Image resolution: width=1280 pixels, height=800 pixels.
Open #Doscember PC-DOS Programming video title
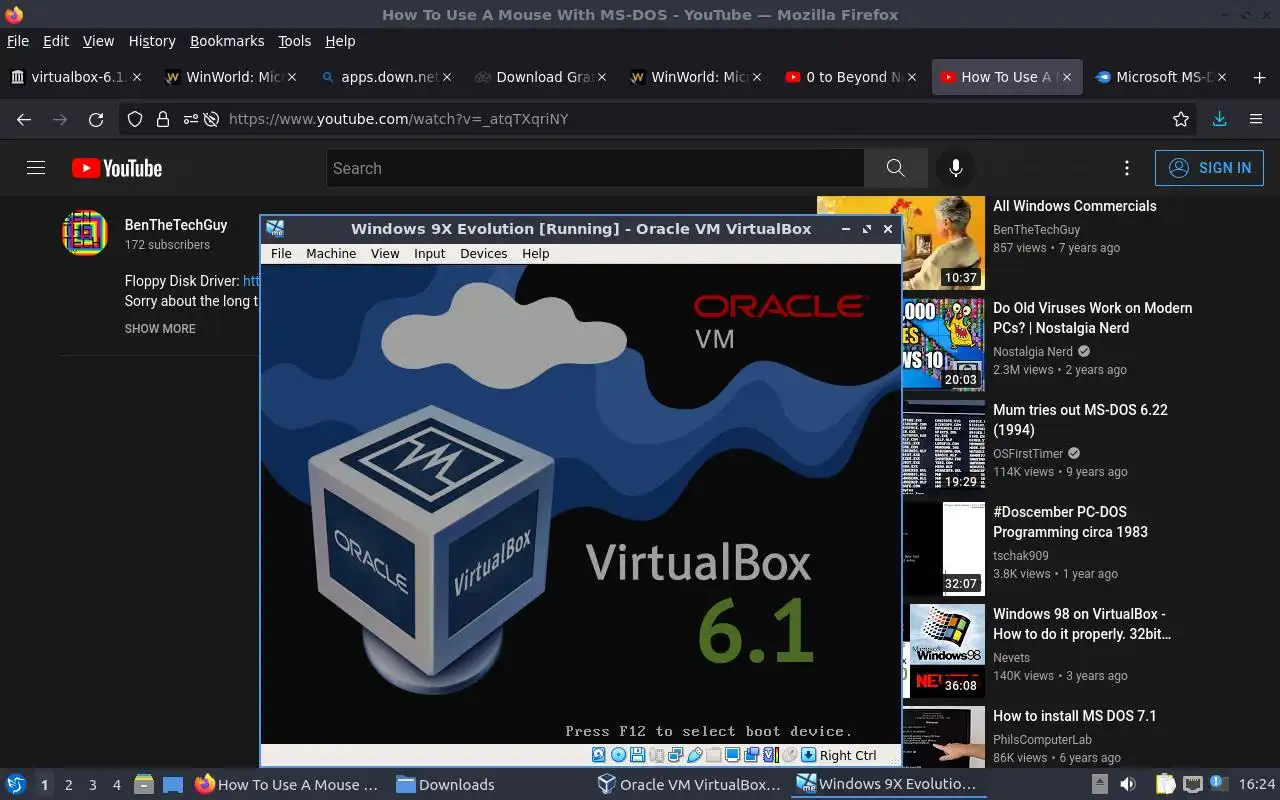pyautogui.click(x=1070, y=522)
